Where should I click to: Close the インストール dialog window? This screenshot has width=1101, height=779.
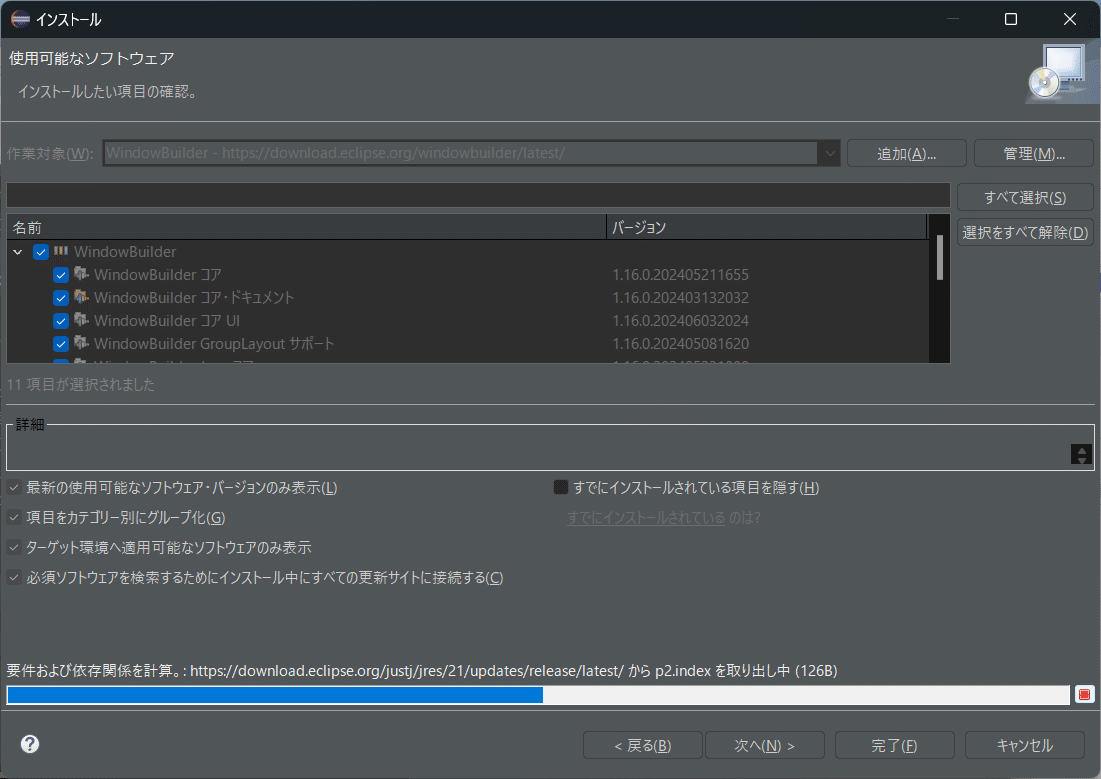[x=1069, y=19]
